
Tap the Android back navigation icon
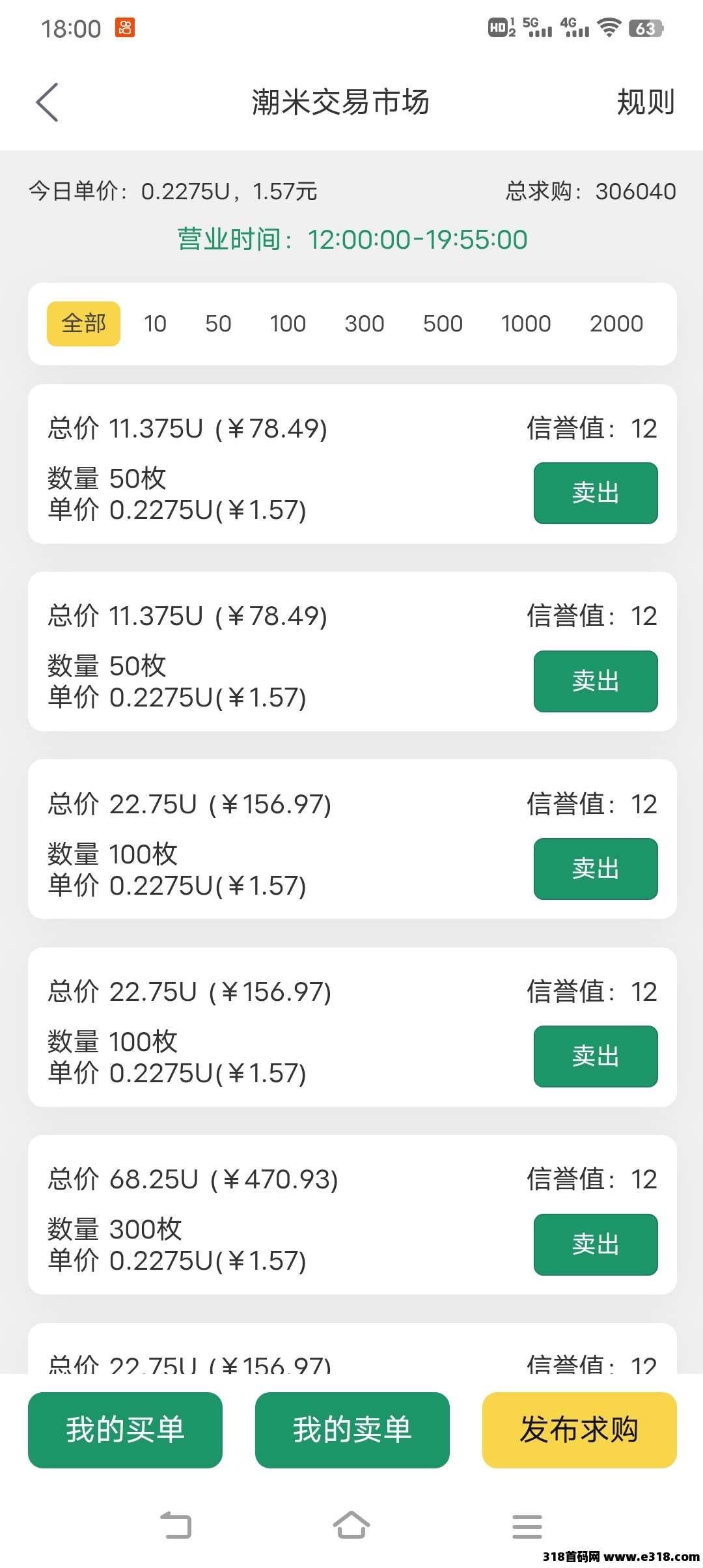click(x=176, y=1526)
